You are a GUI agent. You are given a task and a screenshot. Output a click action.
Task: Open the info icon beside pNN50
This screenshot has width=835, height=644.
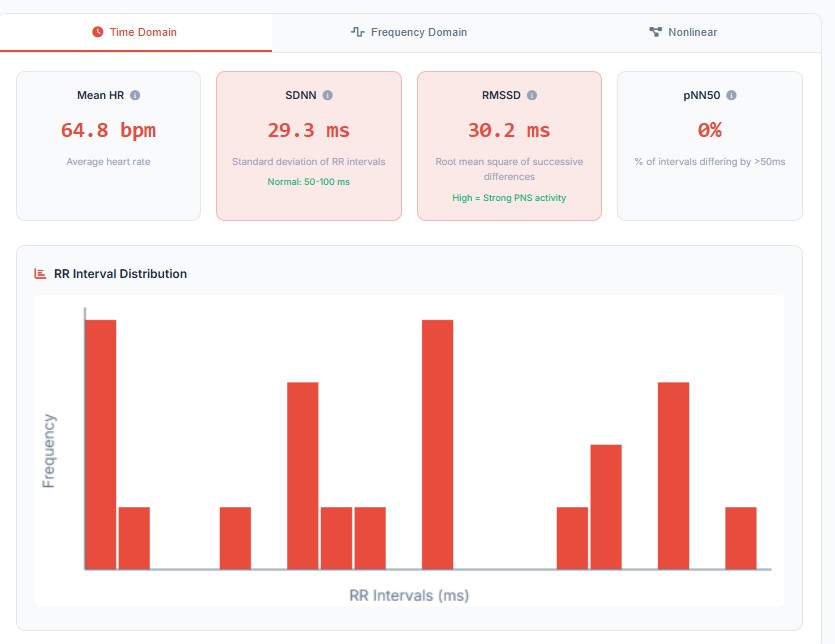[731, 95]
